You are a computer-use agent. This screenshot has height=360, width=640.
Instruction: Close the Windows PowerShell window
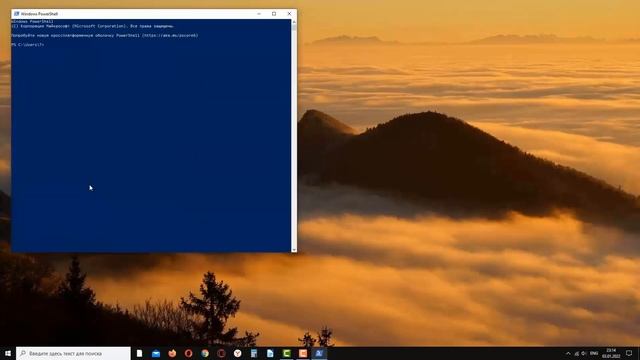point(289,13)
